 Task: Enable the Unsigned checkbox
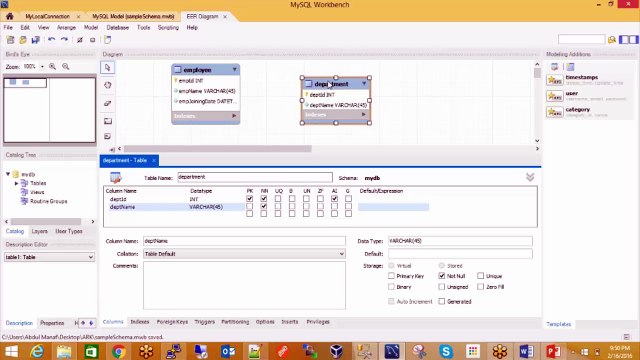(442, 287)
